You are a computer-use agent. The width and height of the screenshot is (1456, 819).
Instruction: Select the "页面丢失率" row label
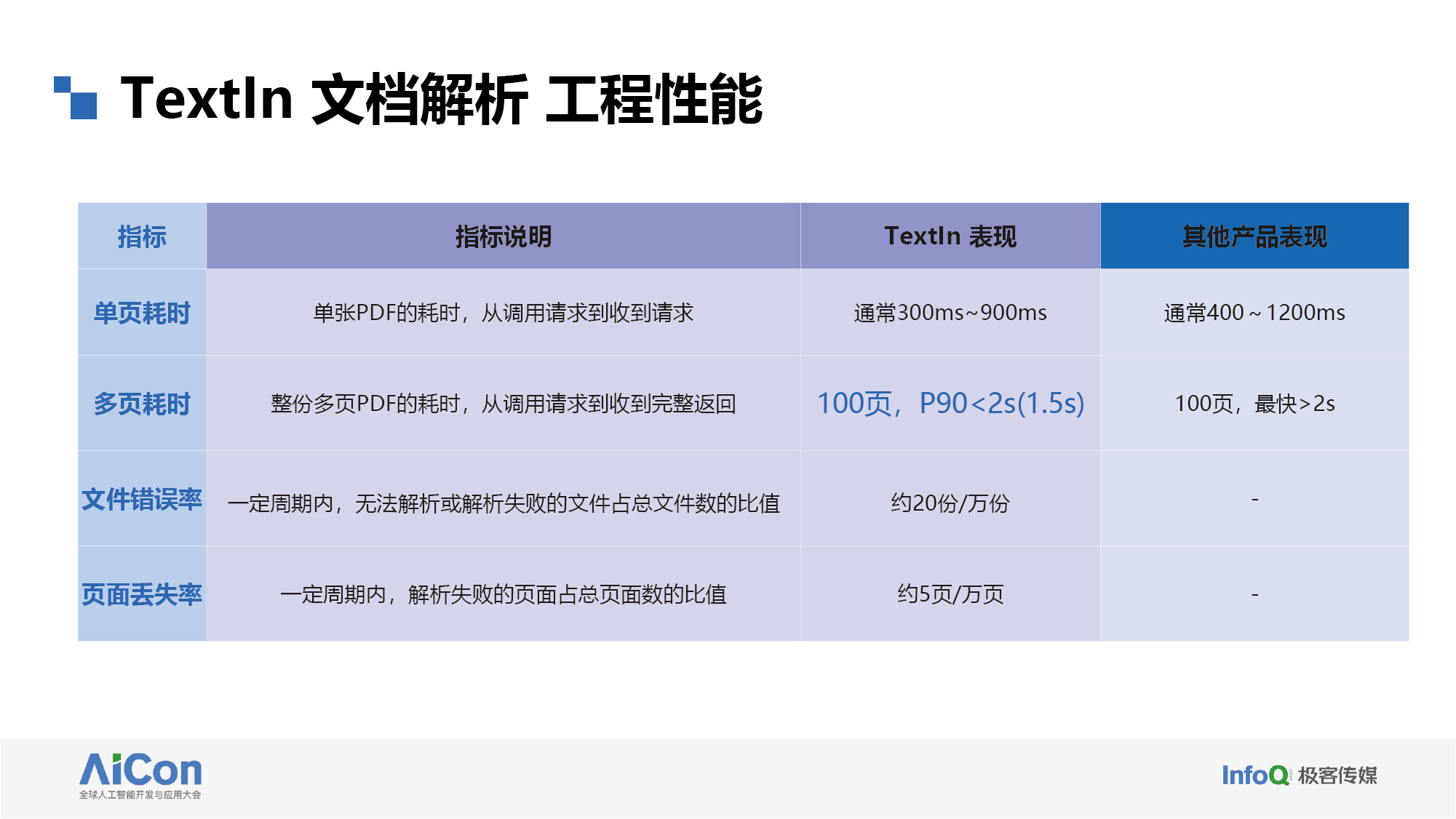[x=142, y=594]
